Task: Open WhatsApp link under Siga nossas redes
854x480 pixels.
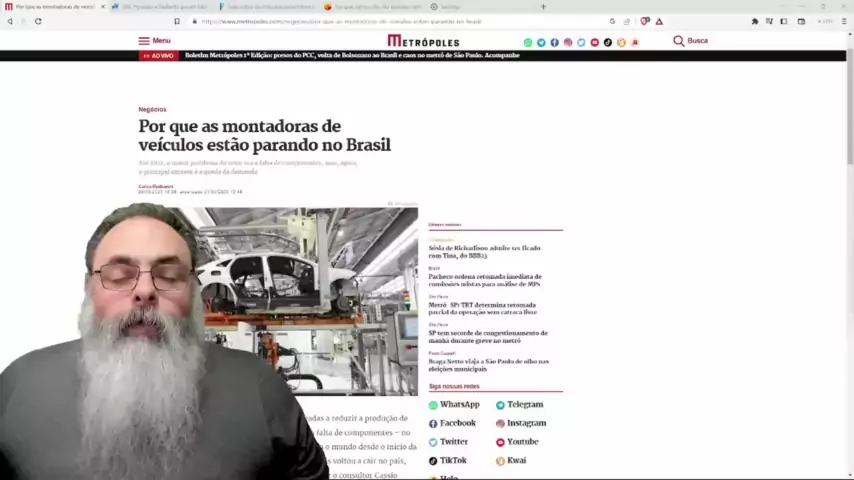Action: point(459,405)
